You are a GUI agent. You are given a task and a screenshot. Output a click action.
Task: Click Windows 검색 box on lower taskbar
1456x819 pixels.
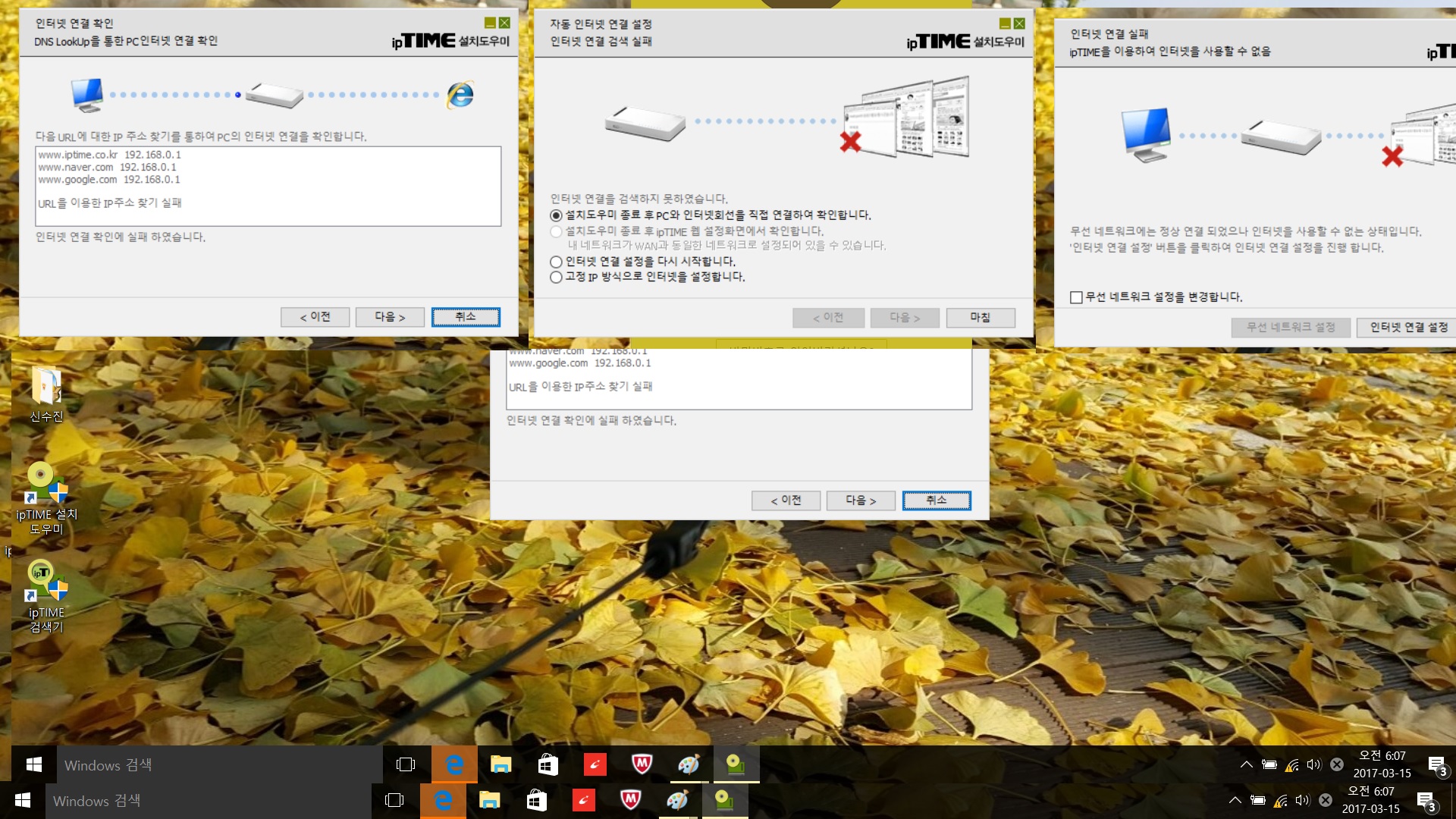208,800
